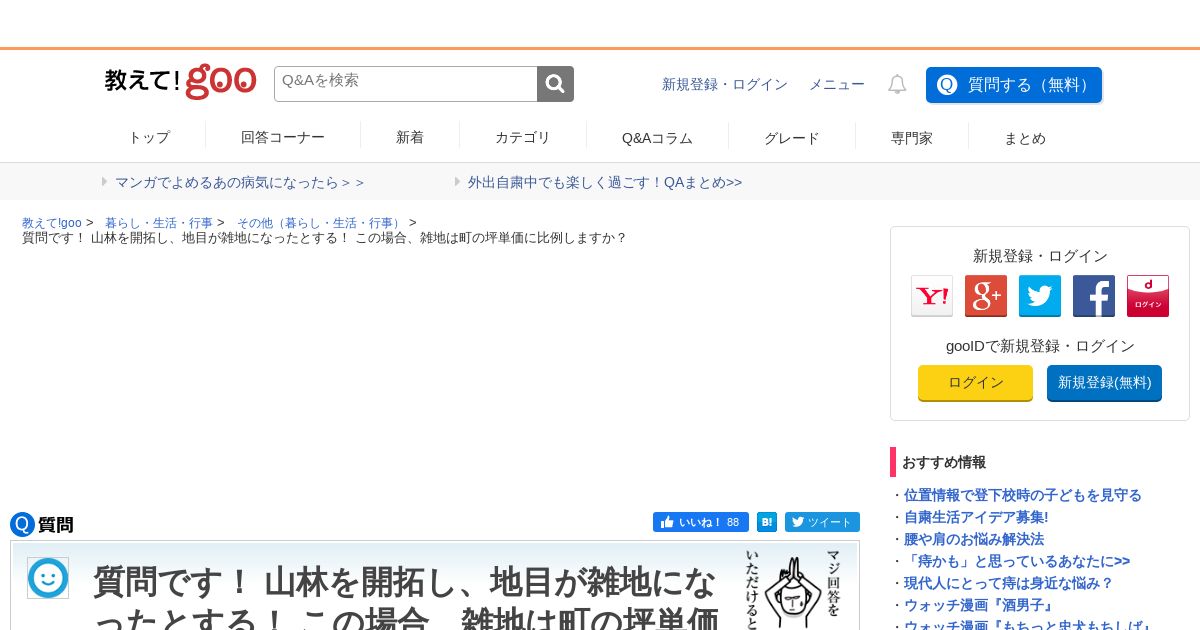Open 位置情報で登下校時の子どもを見守る link
This screenshot has width=1200, height=630.
pyautogui.click(x=1023, y=495)
